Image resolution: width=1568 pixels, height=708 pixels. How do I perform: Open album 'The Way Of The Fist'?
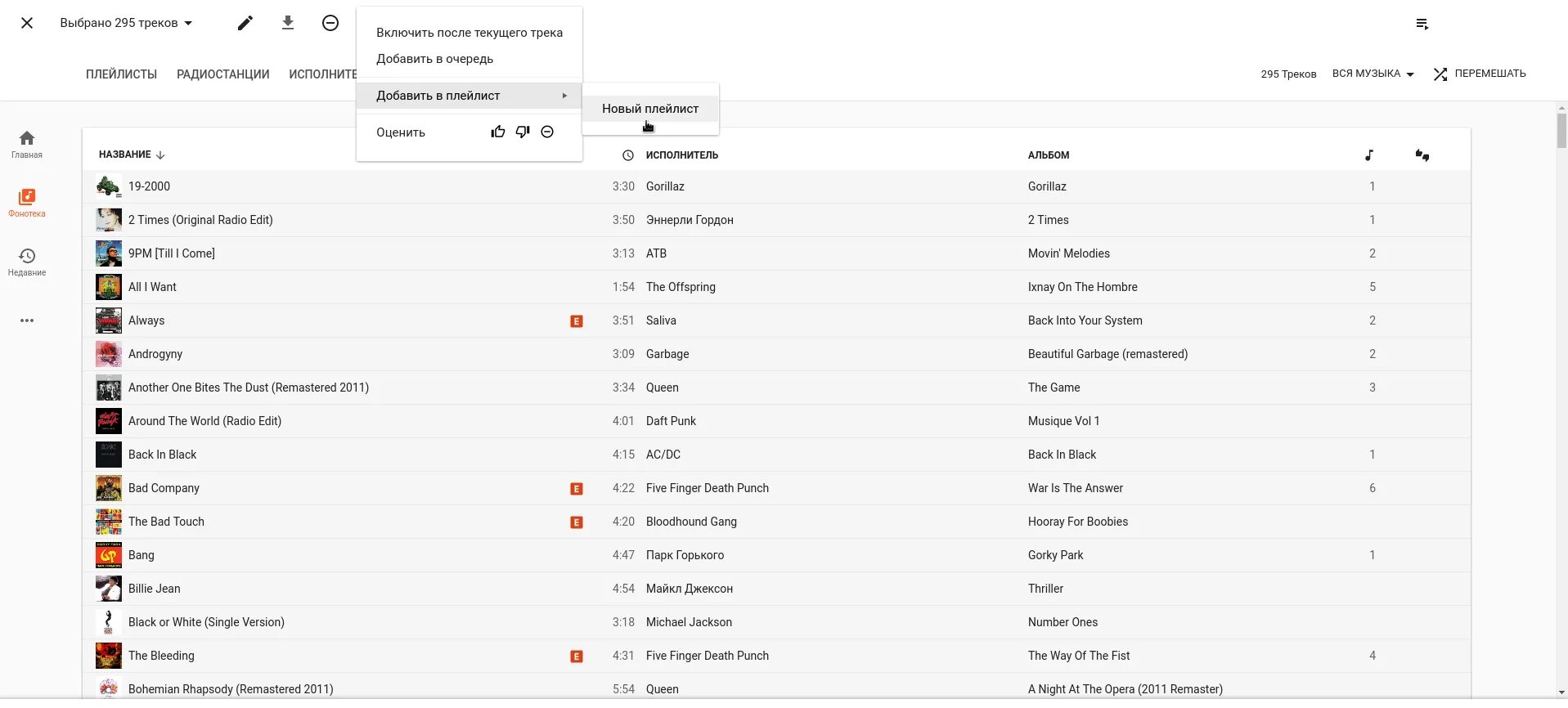click(1078, 656)
